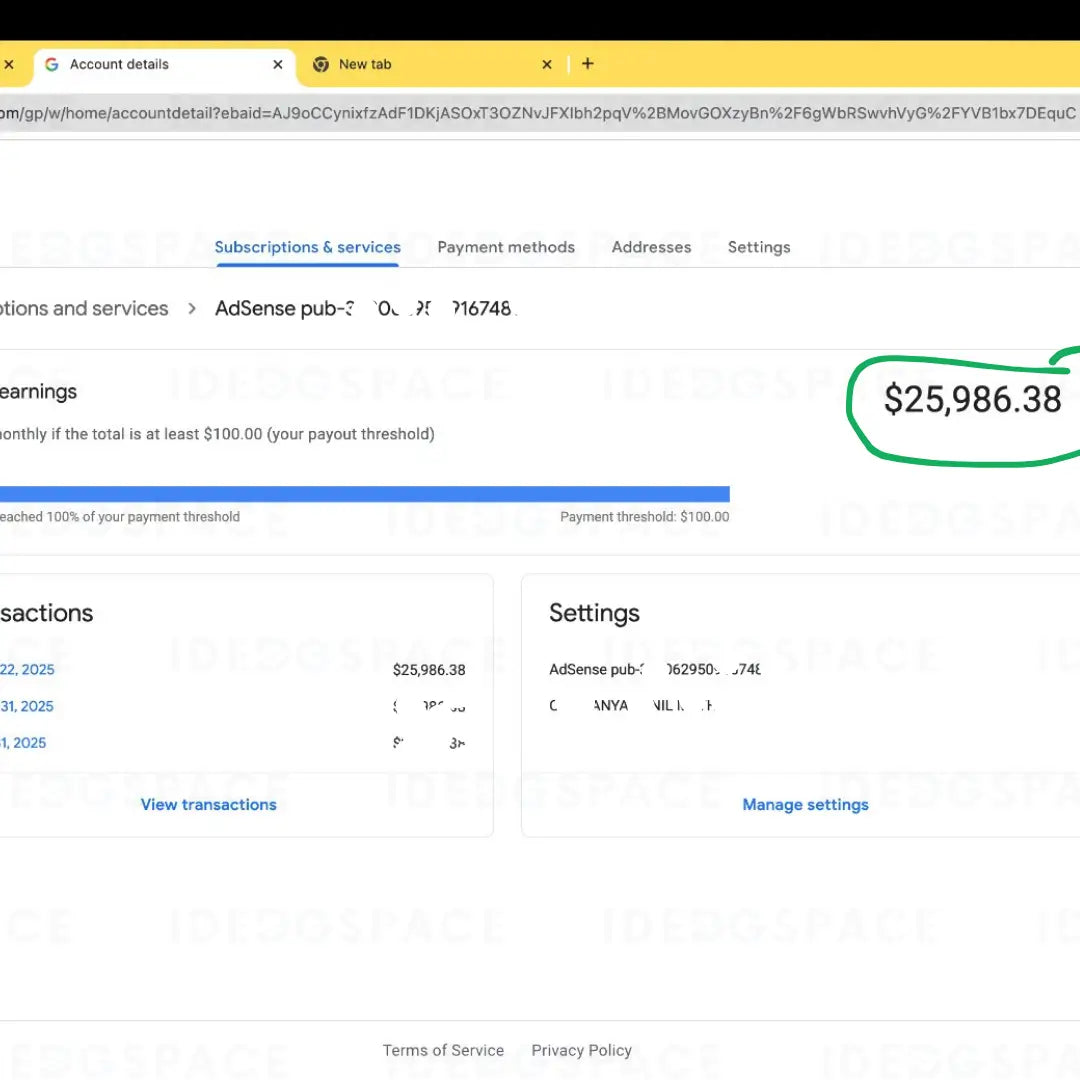This screenshot has width=1080, height=1080.
Task: Click the X to close the New tab
Action: 546,64
